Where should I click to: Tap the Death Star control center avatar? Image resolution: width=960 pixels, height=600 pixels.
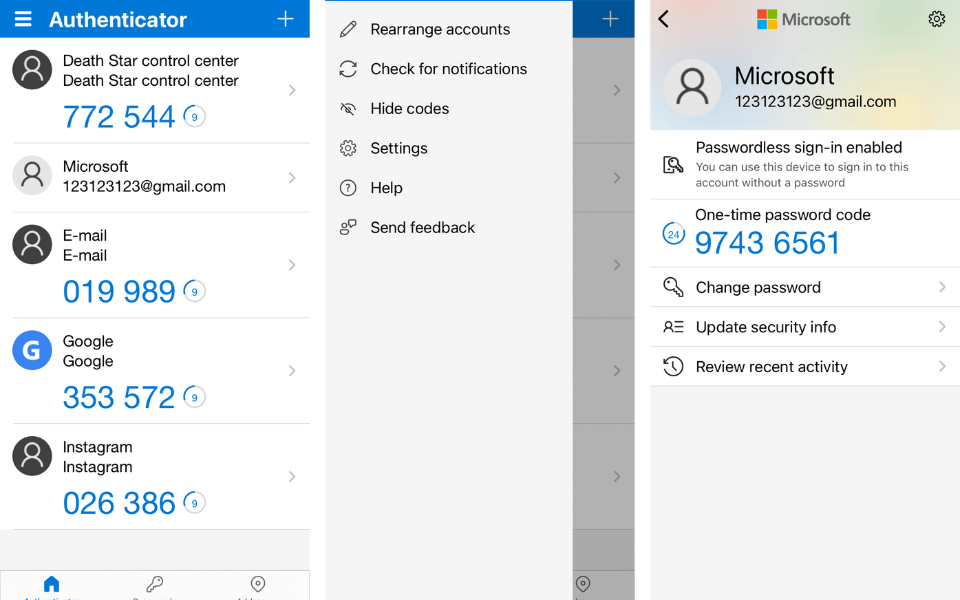point(32,70)
